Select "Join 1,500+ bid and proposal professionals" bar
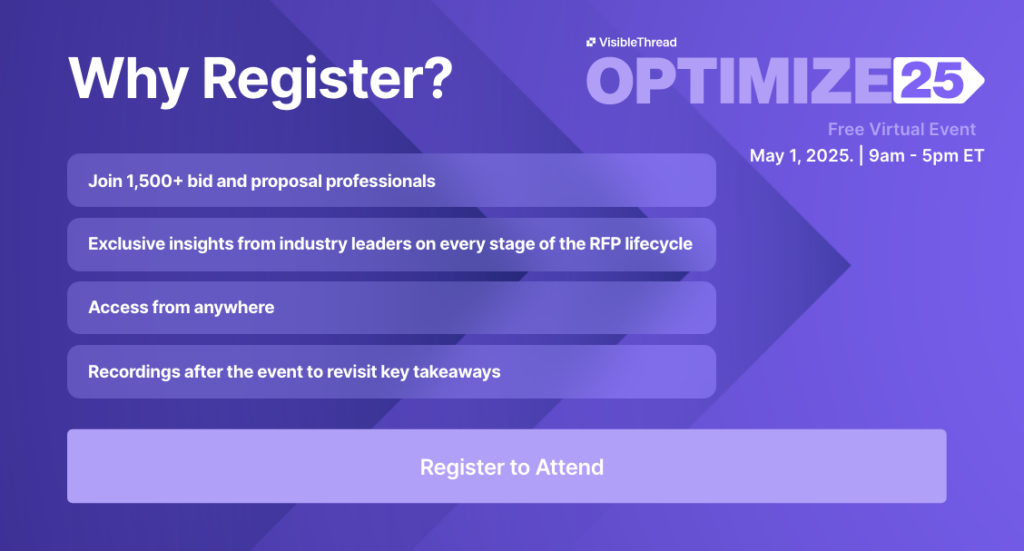The image size is (1024, 551). pos(391,181)
